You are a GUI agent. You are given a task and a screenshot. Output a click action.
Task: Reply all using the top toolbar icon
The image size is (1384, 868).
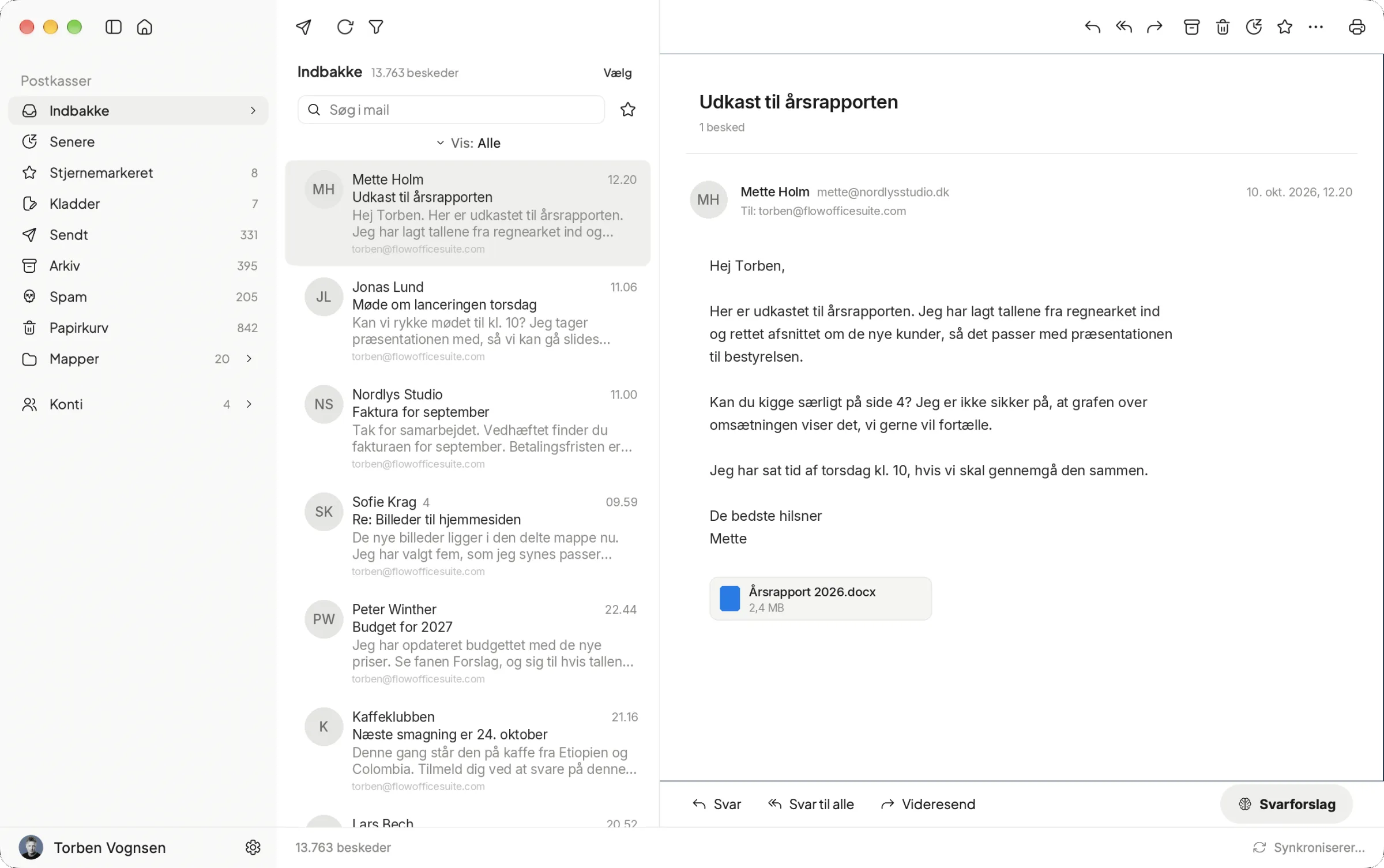coord(1123,27)
